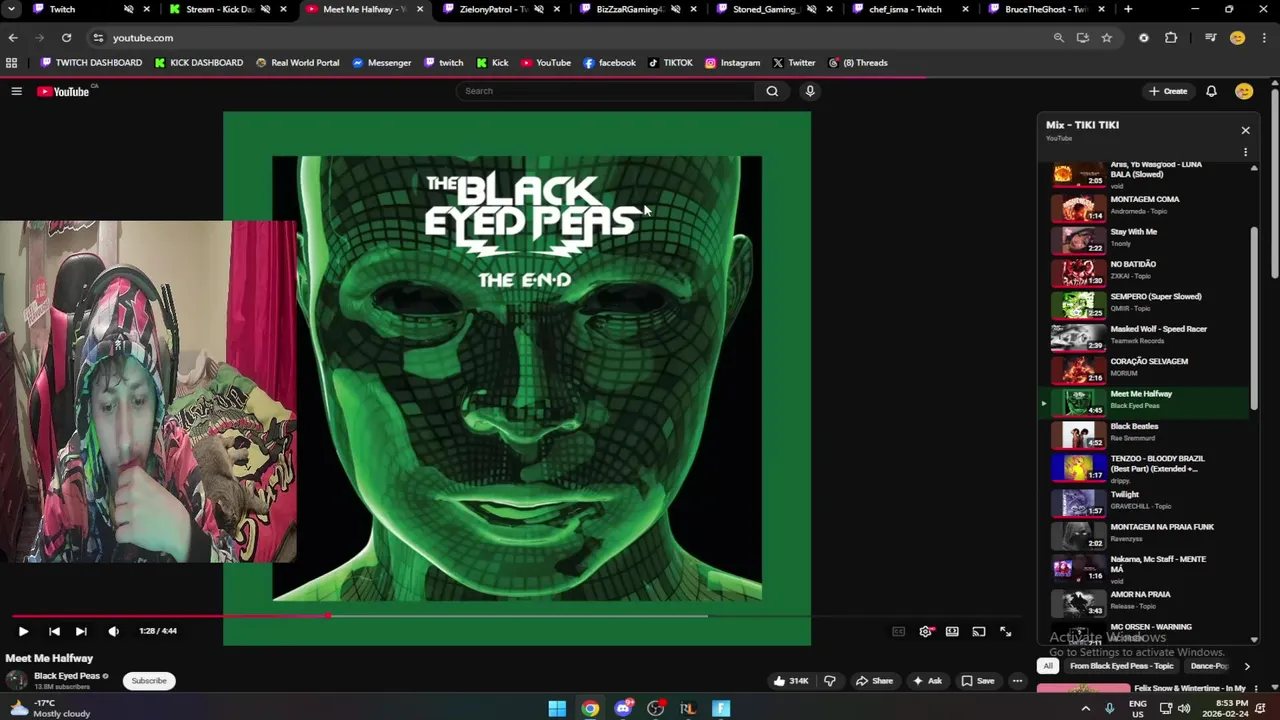Skip to next video in player

[81, 631]
